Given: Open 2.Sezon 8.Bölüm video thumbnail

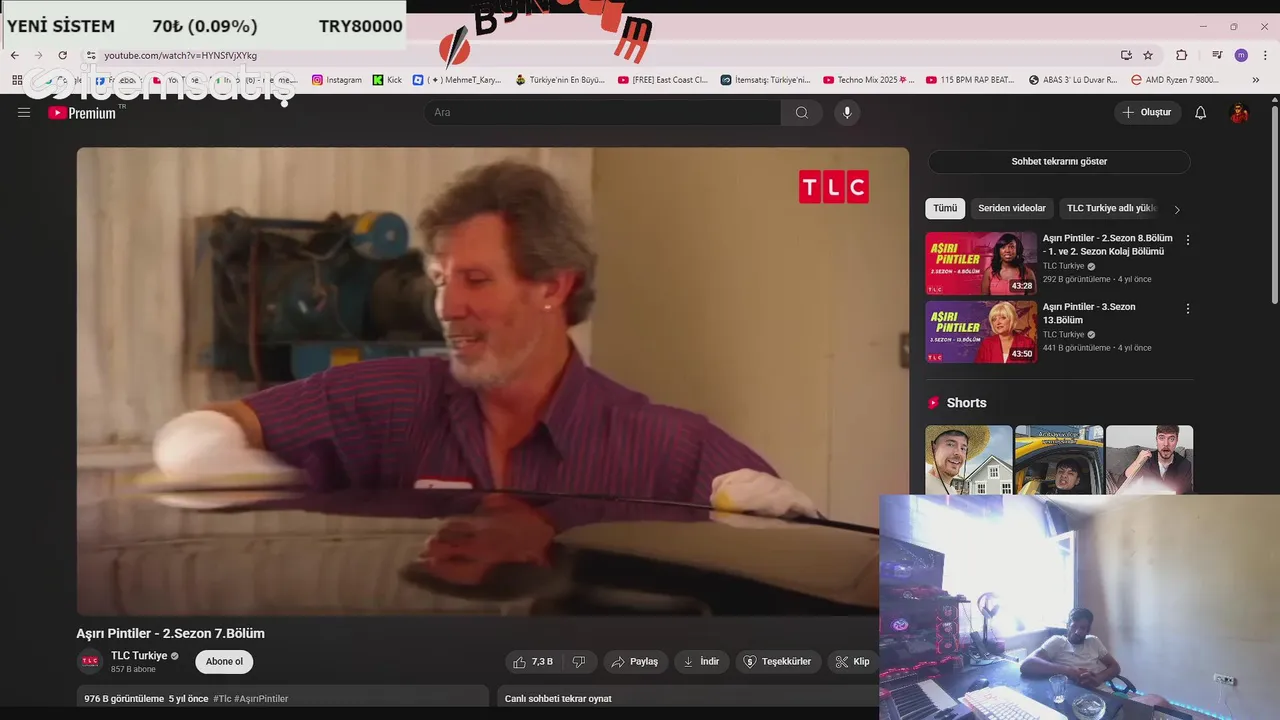Looking at the screenshot, I should (x=981, y=263).
